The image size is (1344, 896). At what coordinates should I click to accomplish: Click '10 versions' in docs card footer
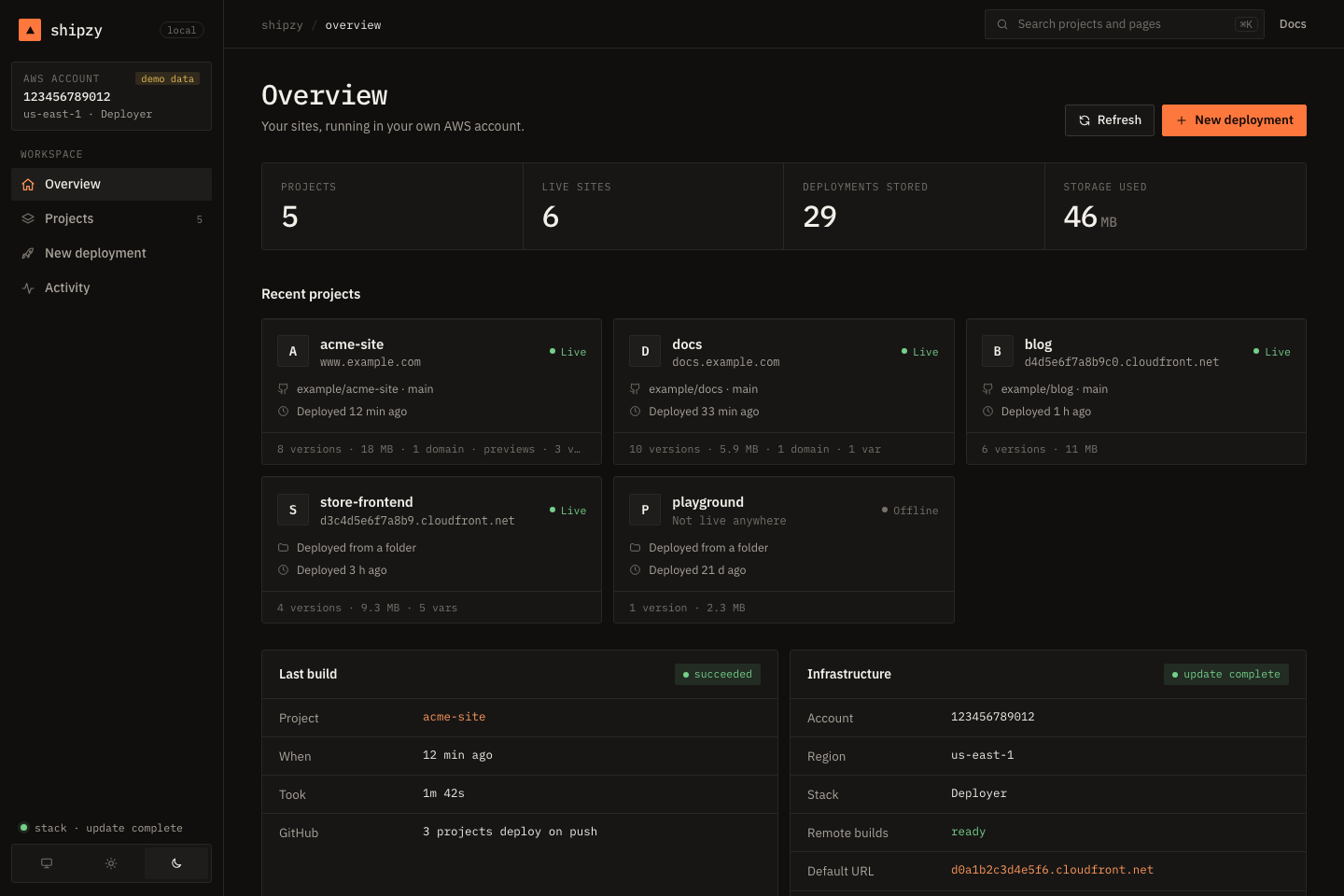pyautogui.click(x=665, y=449)
